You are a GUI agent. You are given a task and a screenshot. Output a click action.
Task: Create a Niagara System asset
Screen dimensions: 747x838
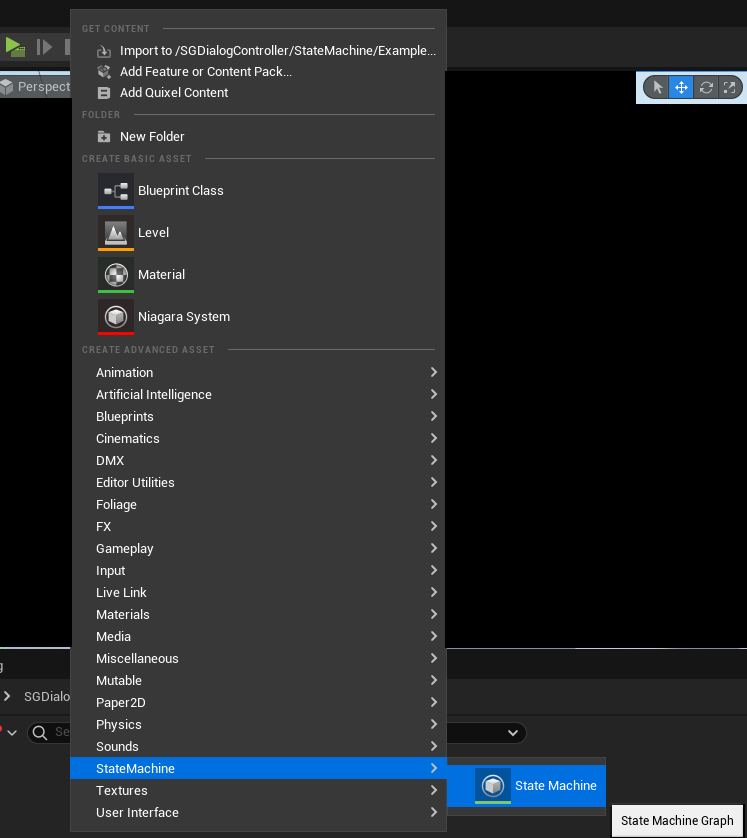258,317
